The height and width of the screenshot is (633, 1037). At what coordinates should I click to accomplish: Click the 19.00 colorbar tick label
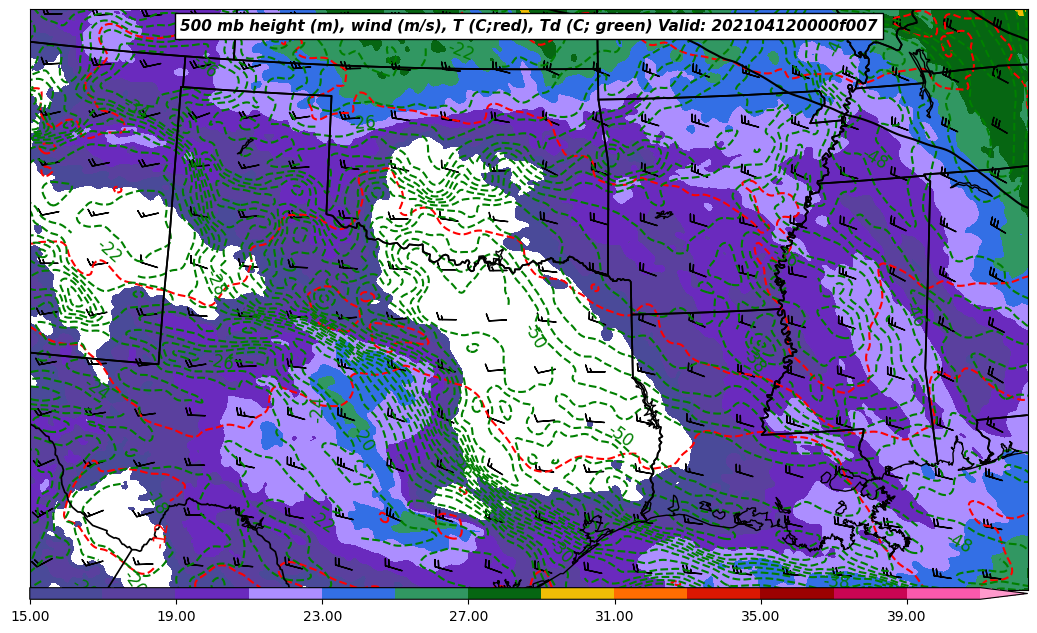176,617
